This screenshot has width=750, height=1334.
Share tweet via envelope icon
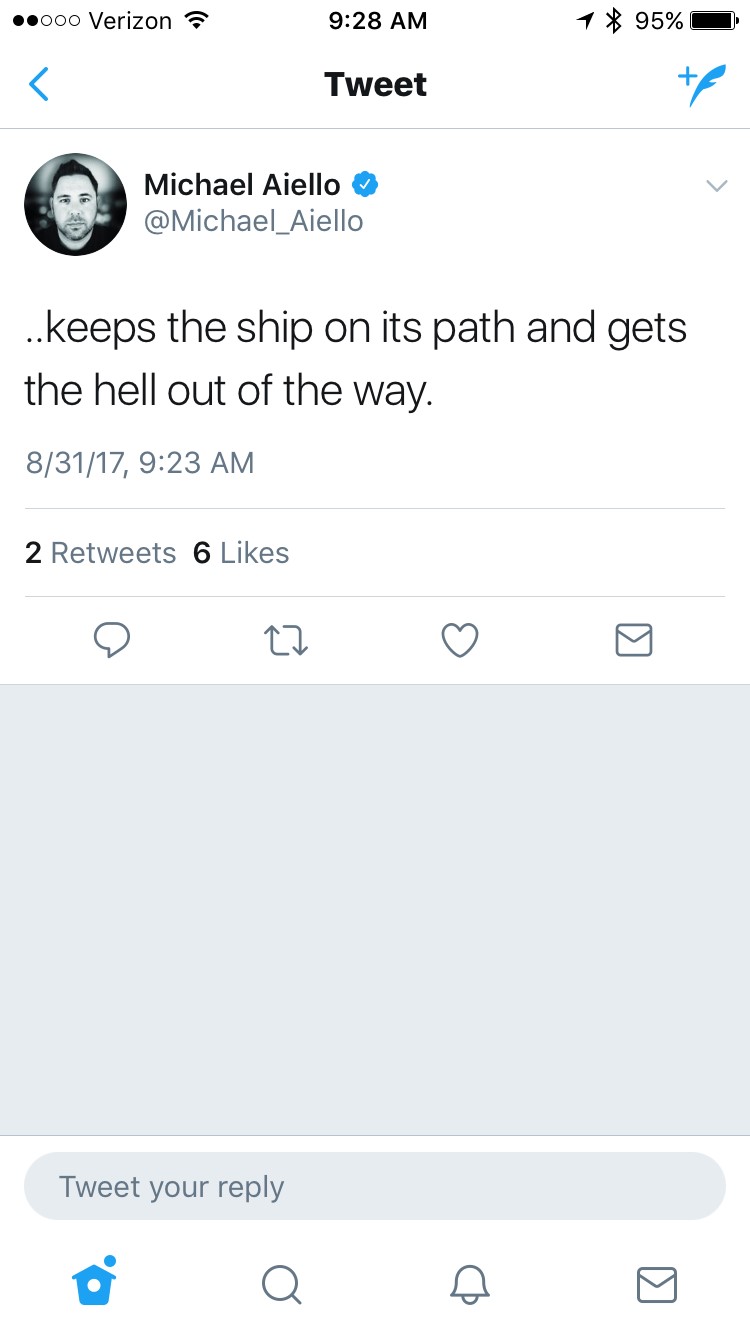[634, 640]
